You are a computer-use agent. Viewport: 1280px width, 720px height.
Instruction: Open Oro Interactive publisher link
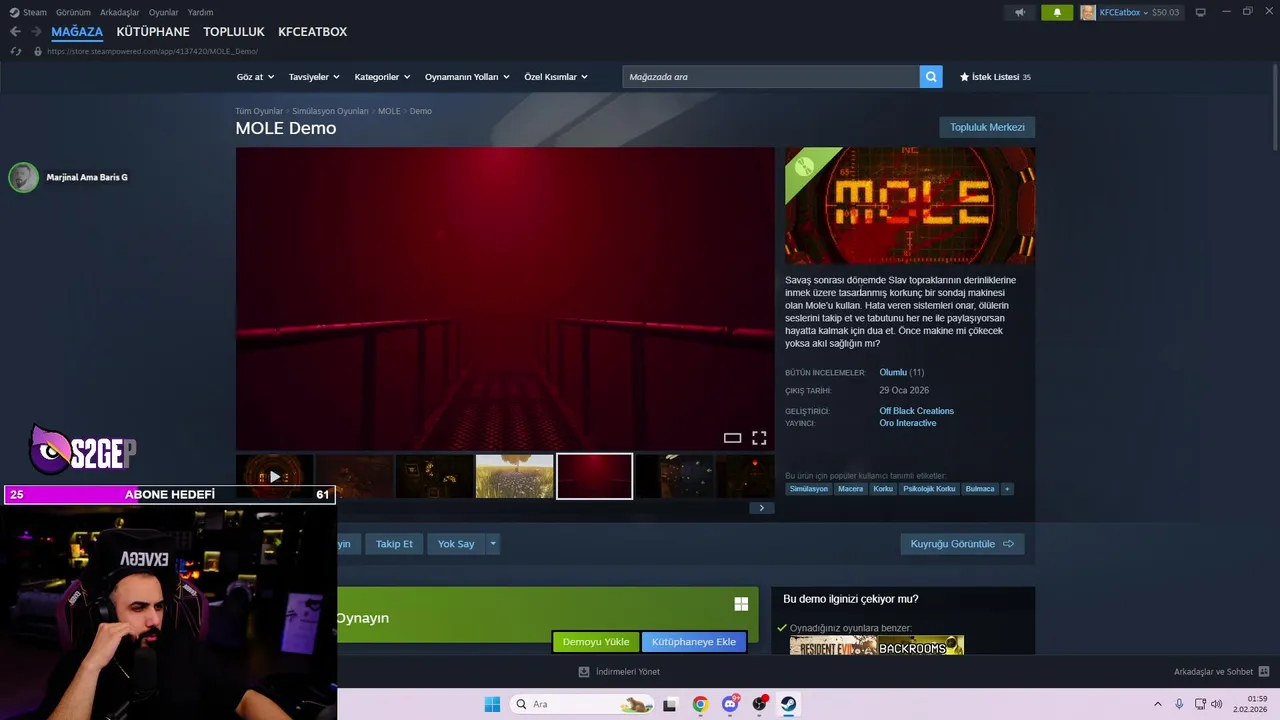[908, 423]
